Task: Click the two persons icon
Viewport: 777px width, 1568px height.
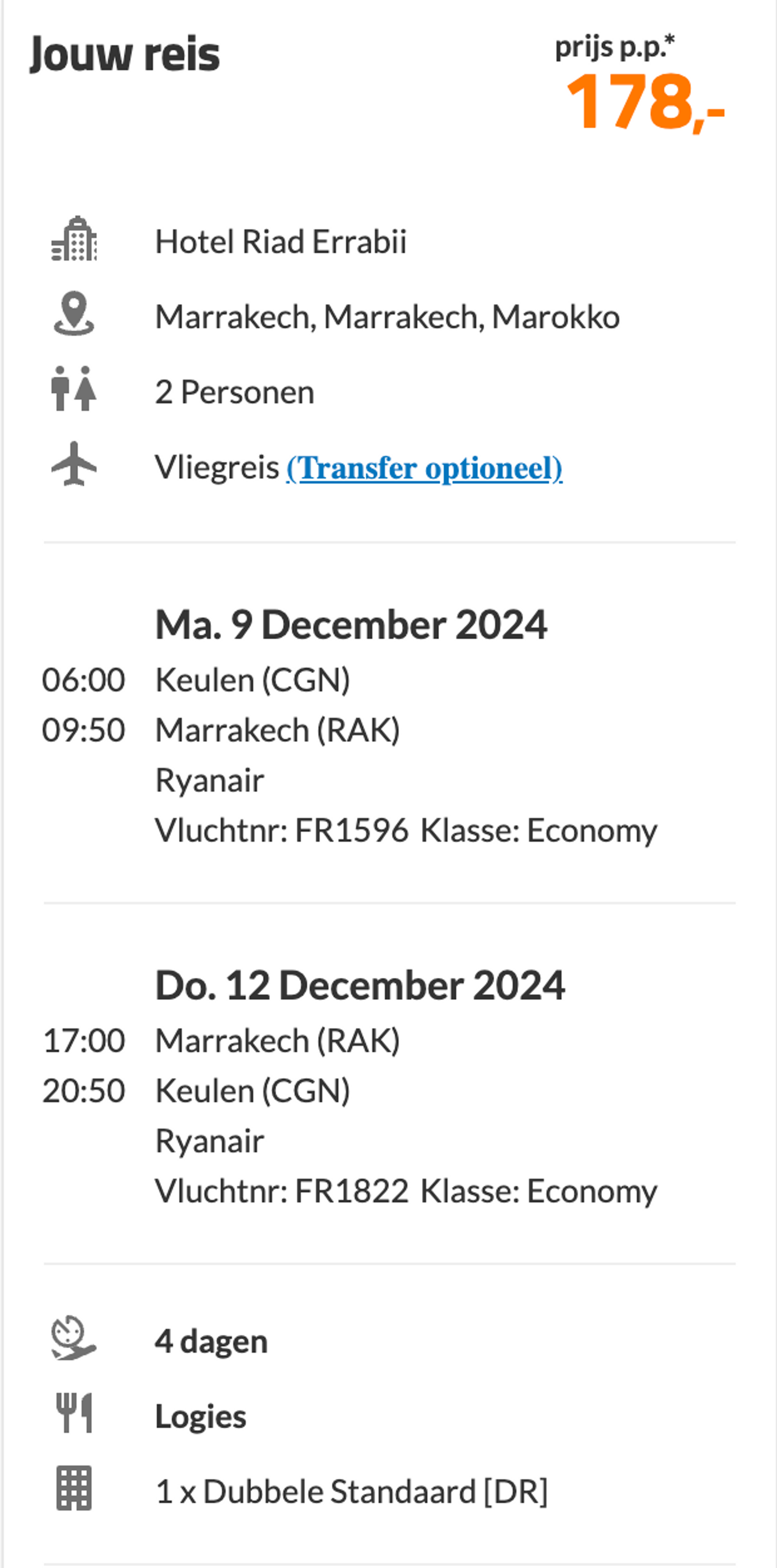Action: 74,388
